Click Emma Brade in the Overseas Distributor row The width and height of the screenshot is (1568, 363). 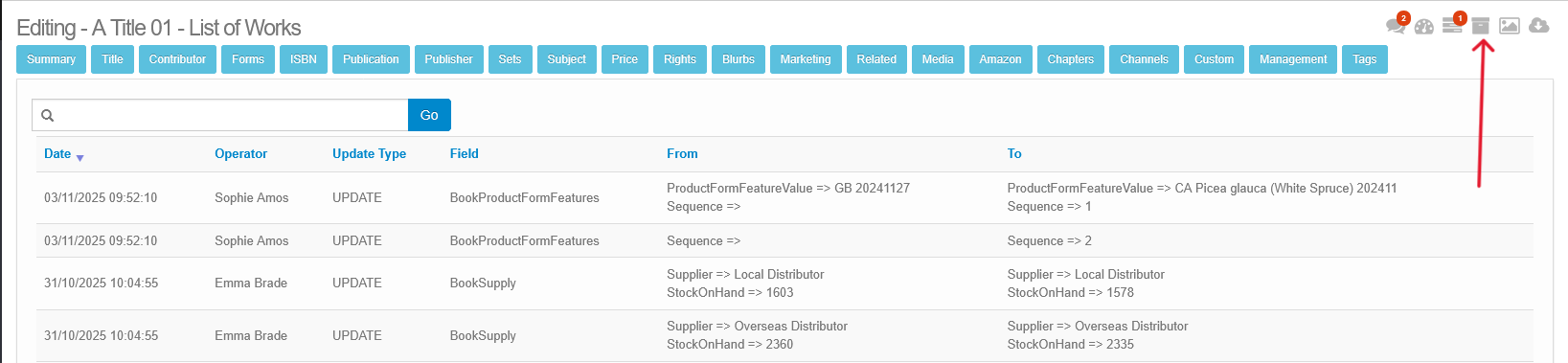[x=251, y=335]
